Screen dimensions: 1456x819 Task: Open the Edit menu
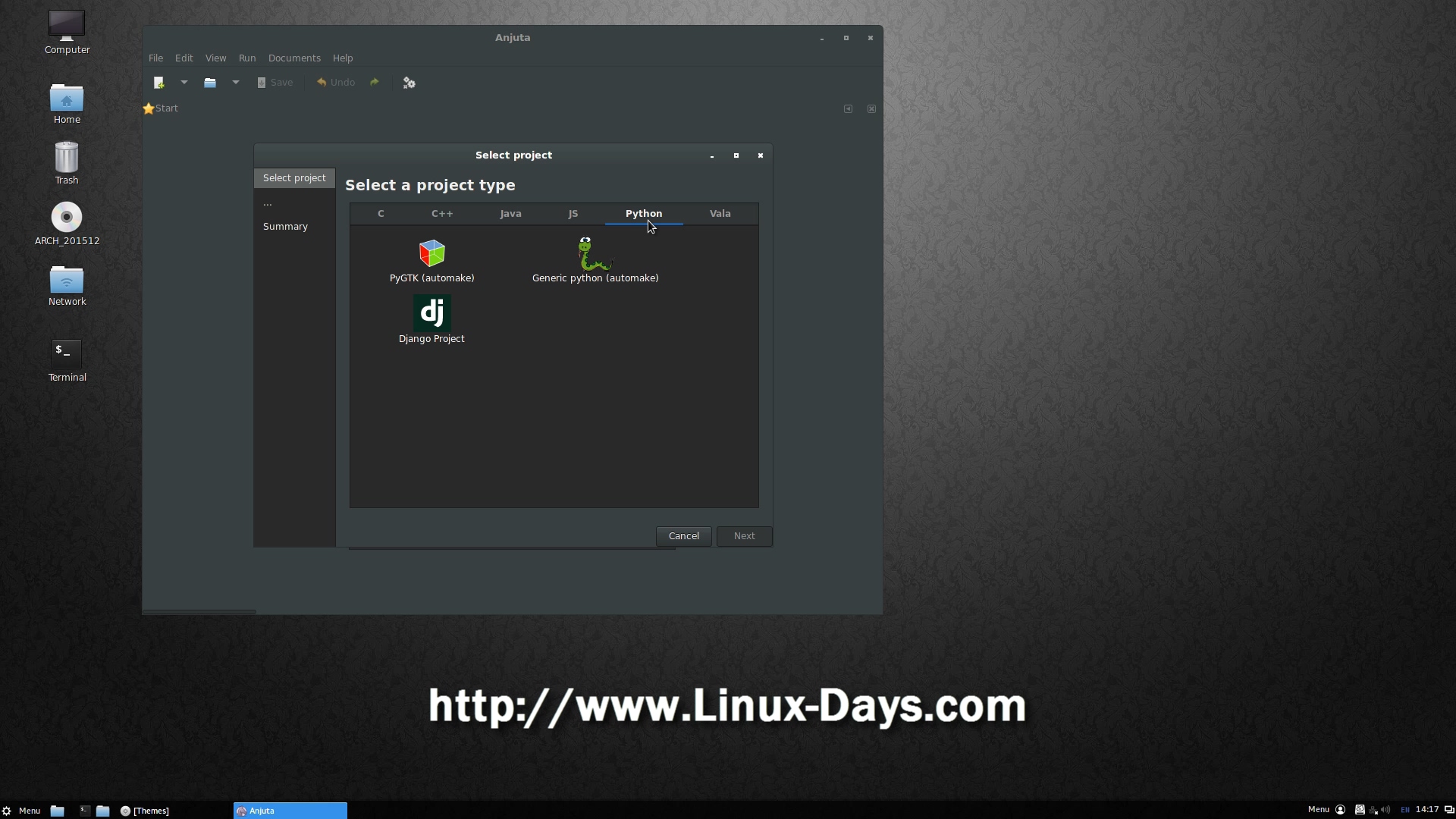[184, 58]
